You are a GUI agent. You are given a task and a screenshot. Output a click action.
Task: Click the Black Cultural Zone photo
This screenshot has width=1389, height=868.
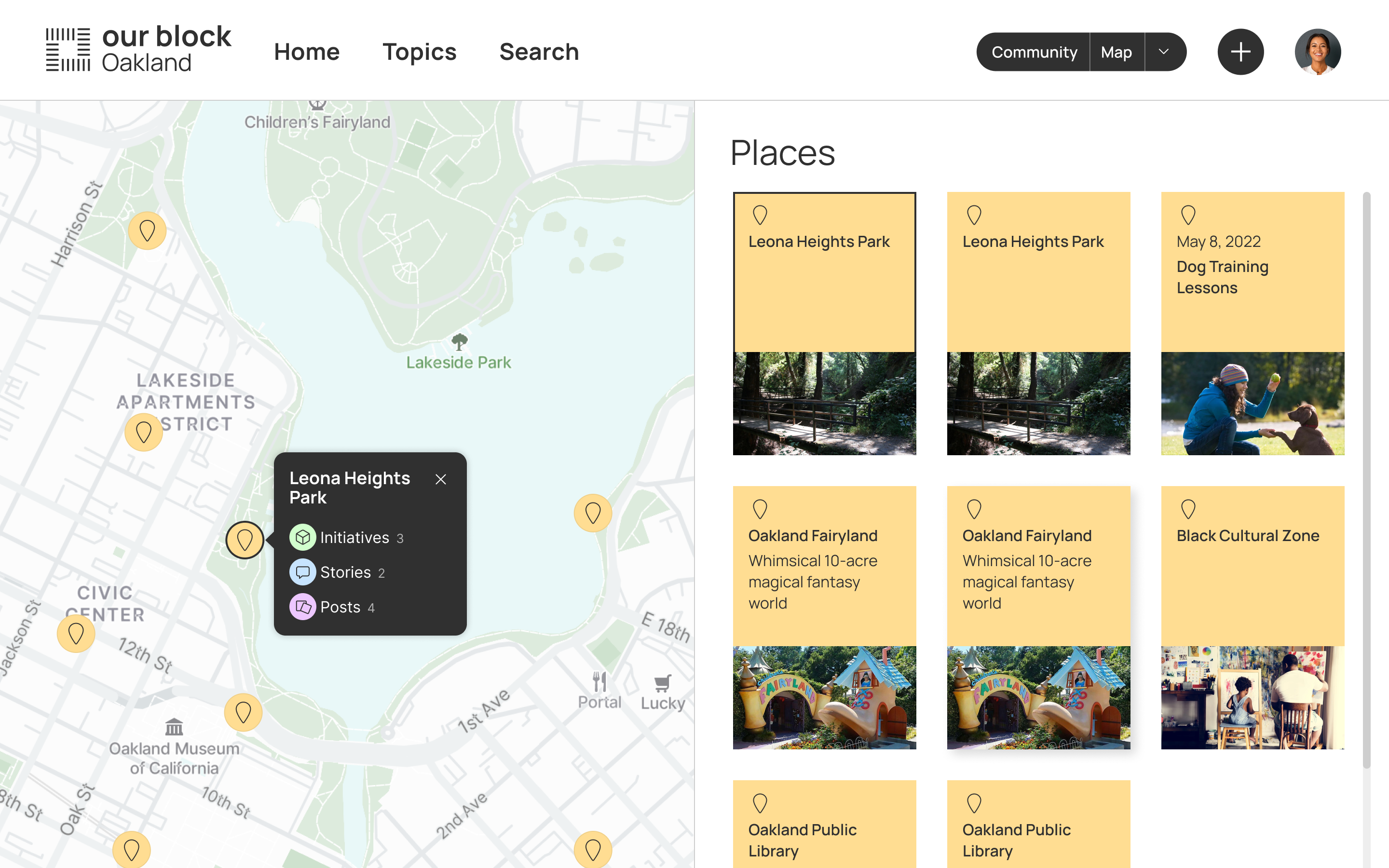[1252, 697]
